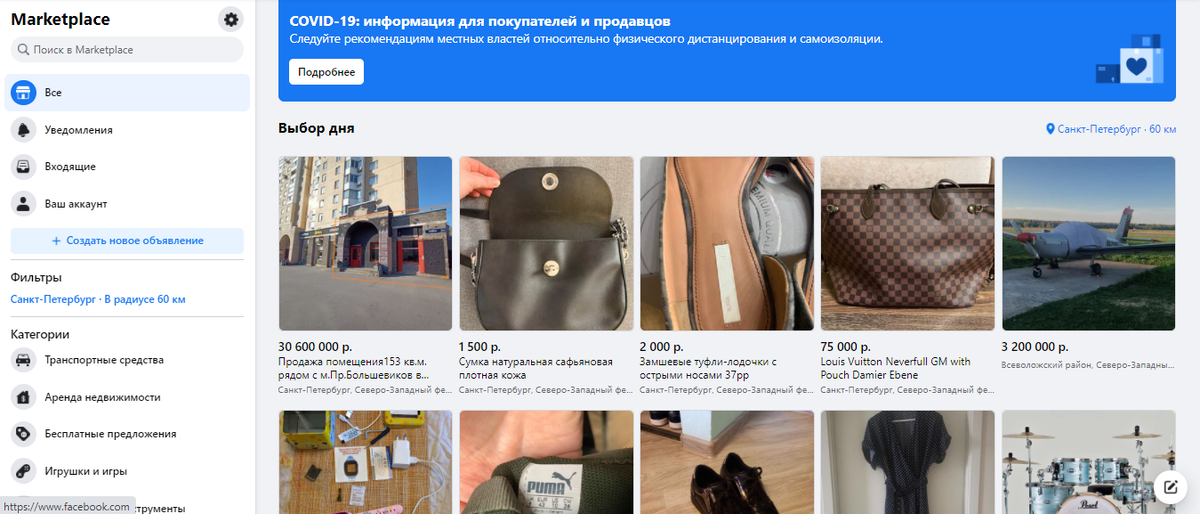Click the tag icon for Бесплатные предложения
This screenshot has height=514, width=1200.
pos(23,434)
